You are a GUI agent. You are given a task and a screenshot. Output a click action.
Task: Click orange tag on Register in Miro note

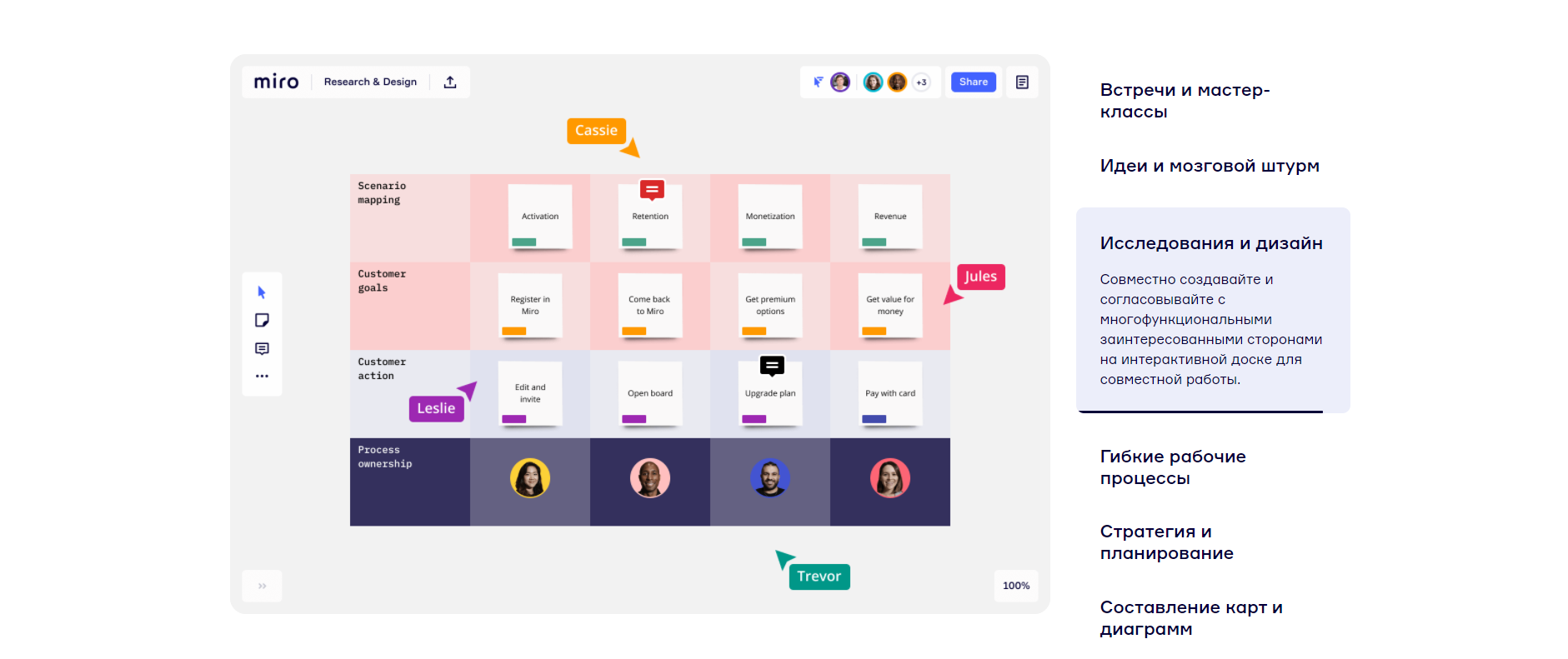click(x=513, y=331)
